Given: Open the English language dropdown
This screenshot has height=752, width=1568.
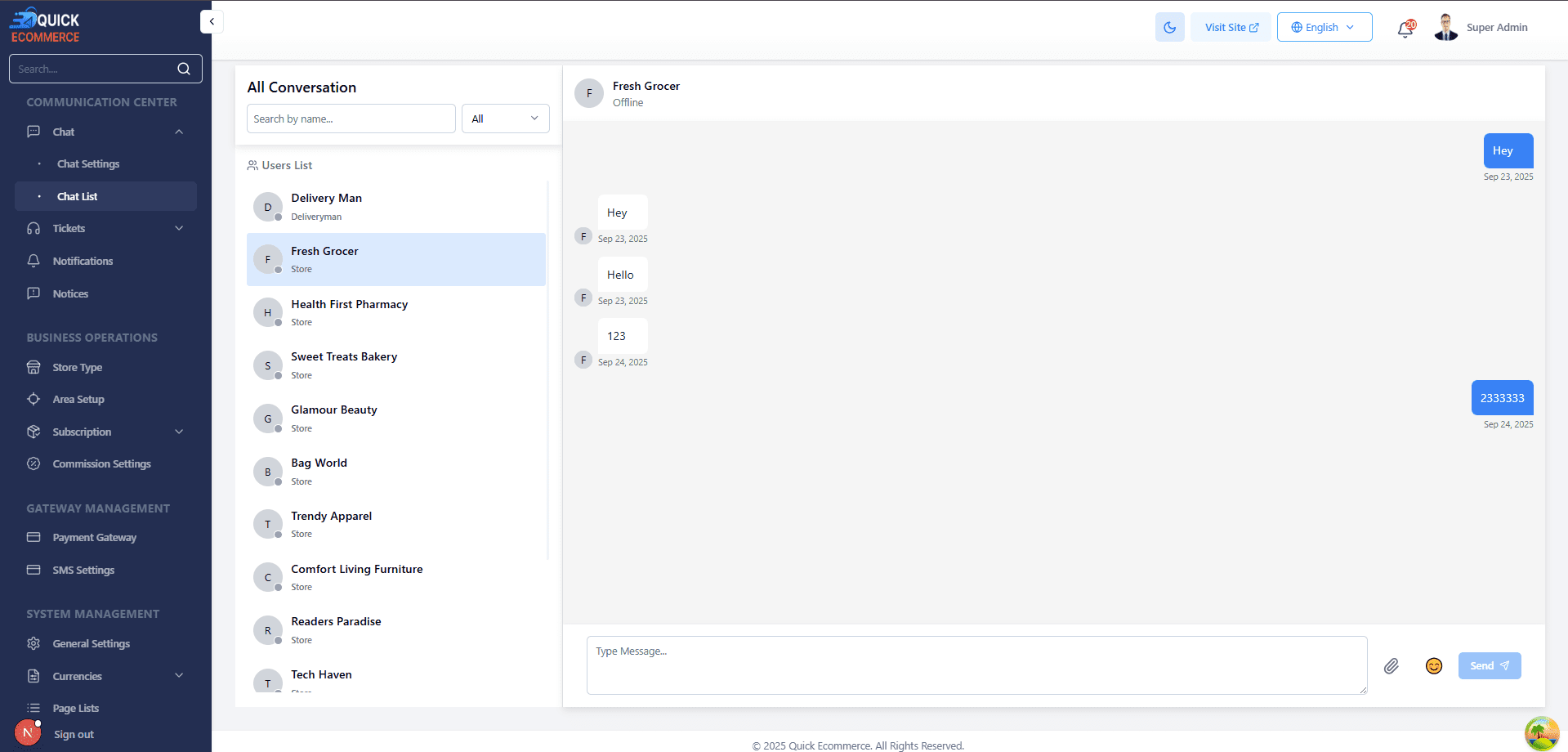Looking at the screenshot, I should (1324, 27).
